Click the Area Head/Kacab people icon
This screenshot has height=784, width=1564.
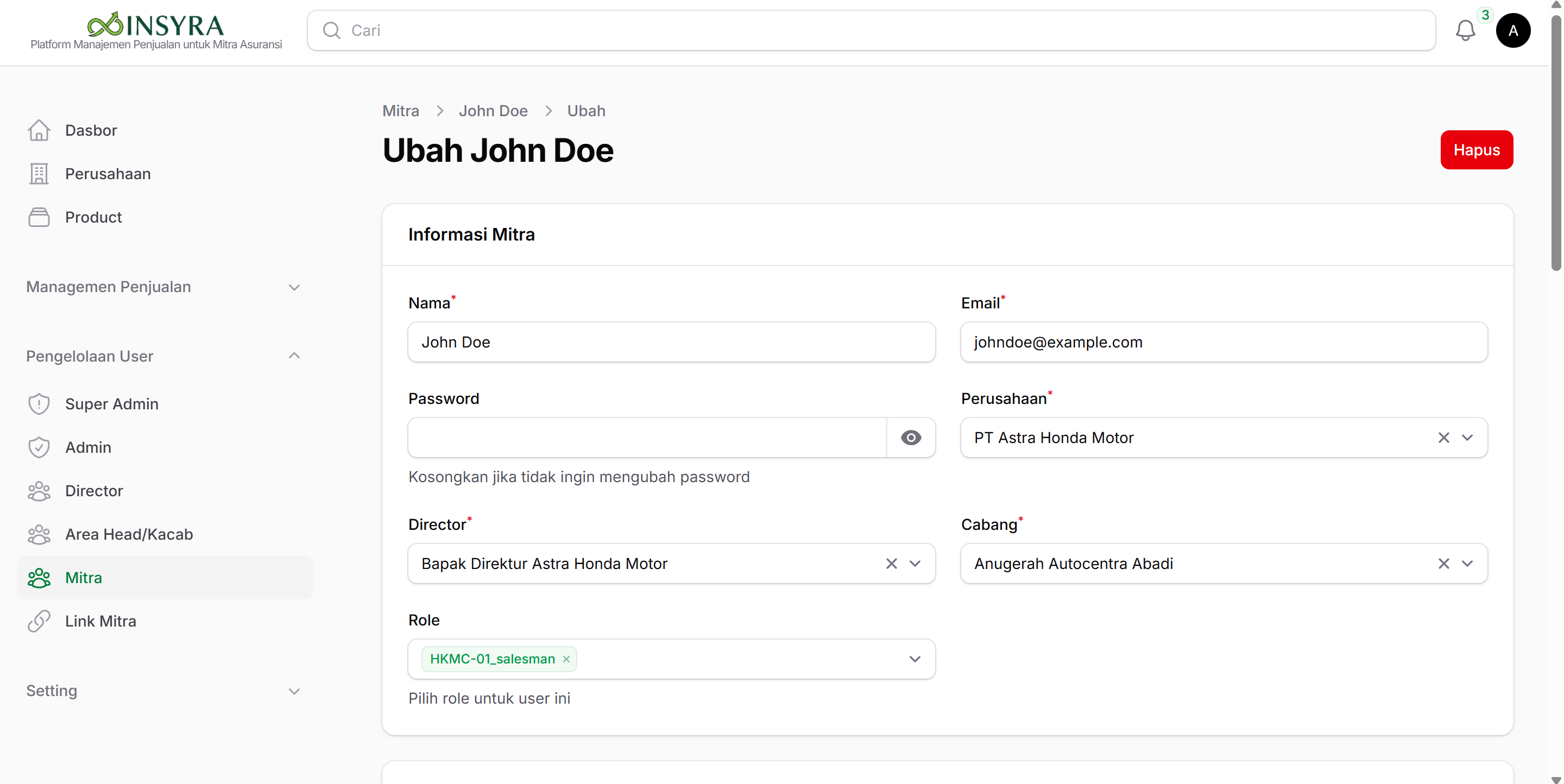coord(39,534)
